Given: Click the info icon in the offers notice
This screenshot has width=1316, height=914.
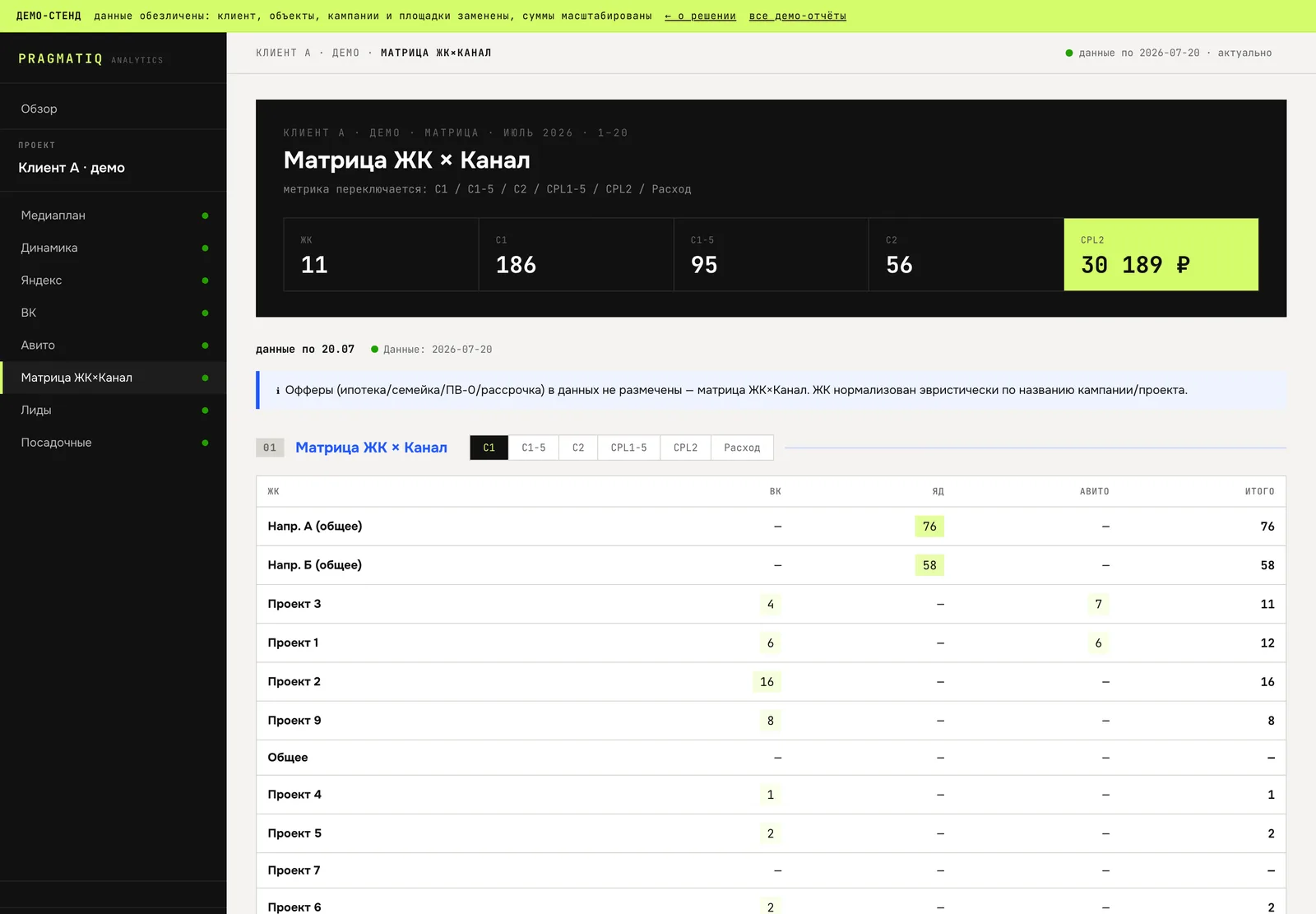Looking at the screenshot, I should tap(278, 391).
